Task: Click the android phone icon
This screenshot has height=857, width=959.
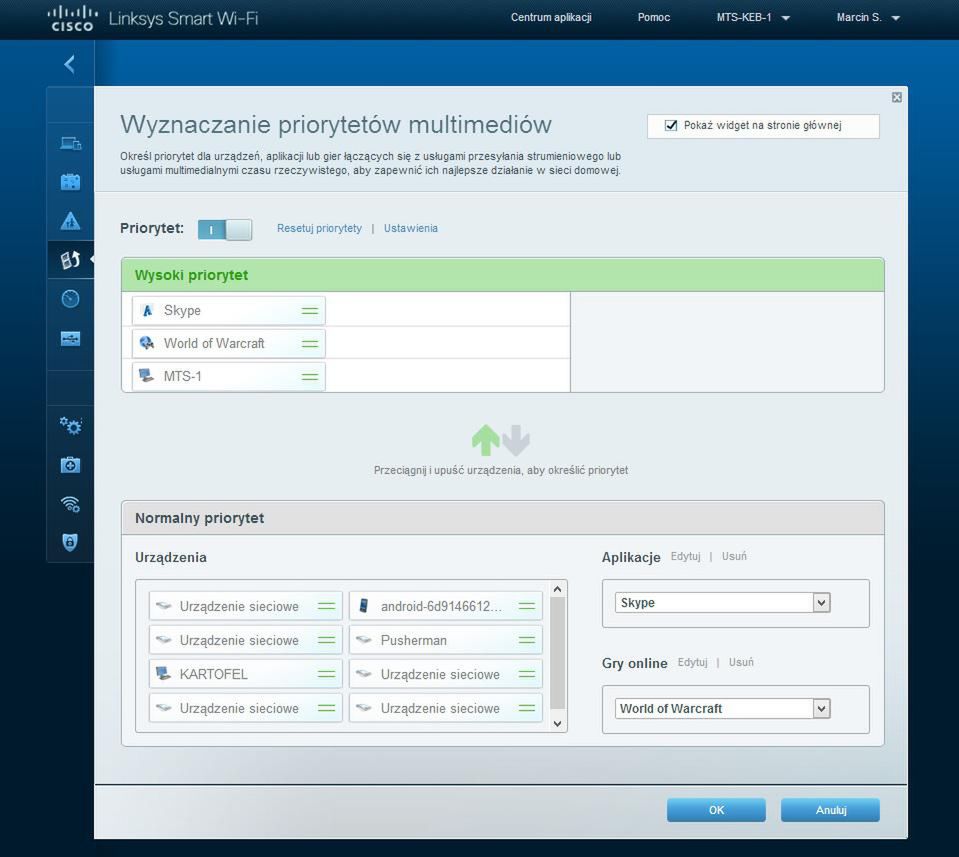Action: click(x=363, y=606)
